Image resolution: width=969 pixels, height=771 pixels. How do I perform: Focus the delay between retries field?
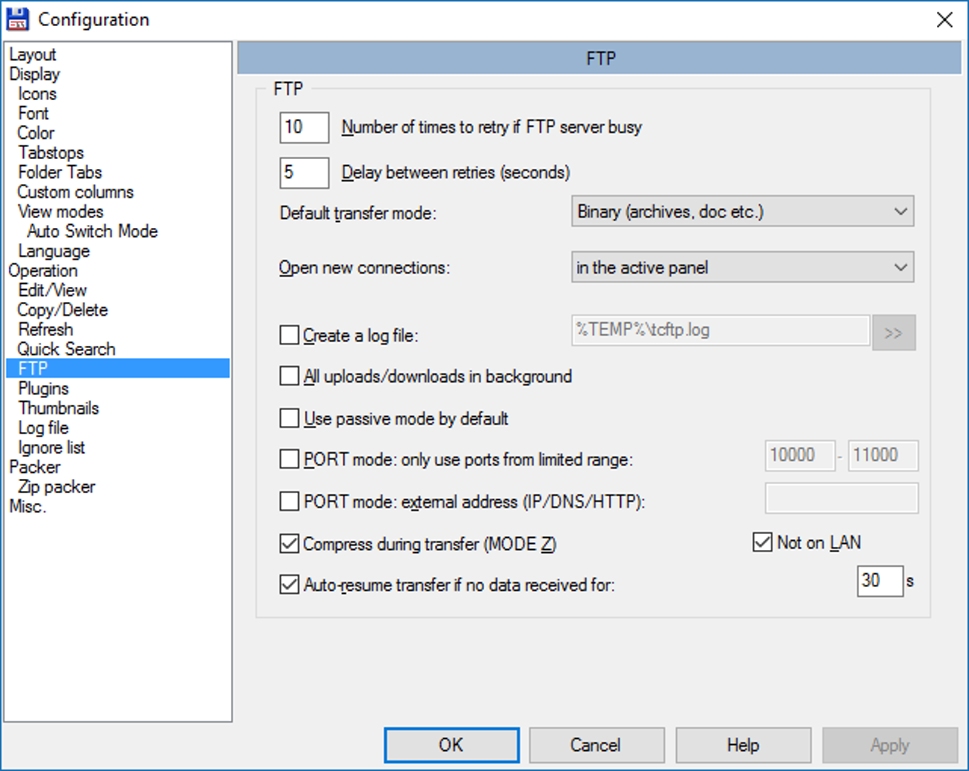tap(304, 172)
